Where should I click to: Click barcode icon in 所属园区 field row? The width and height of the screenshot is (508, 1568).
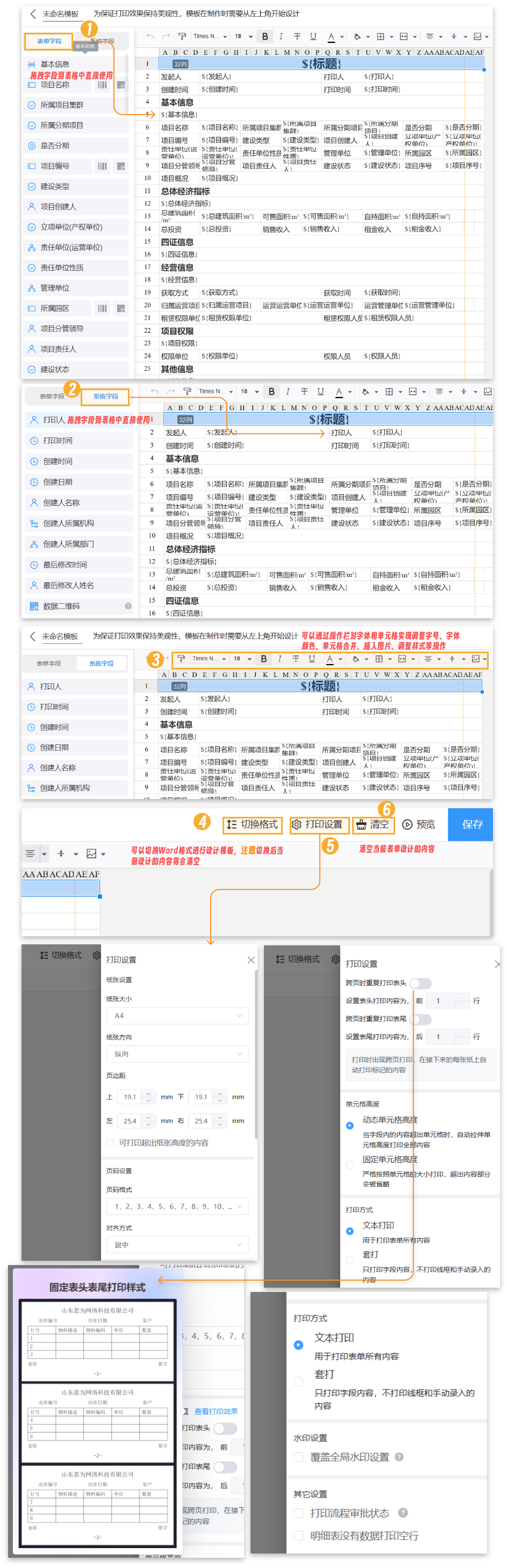point(102,308)
